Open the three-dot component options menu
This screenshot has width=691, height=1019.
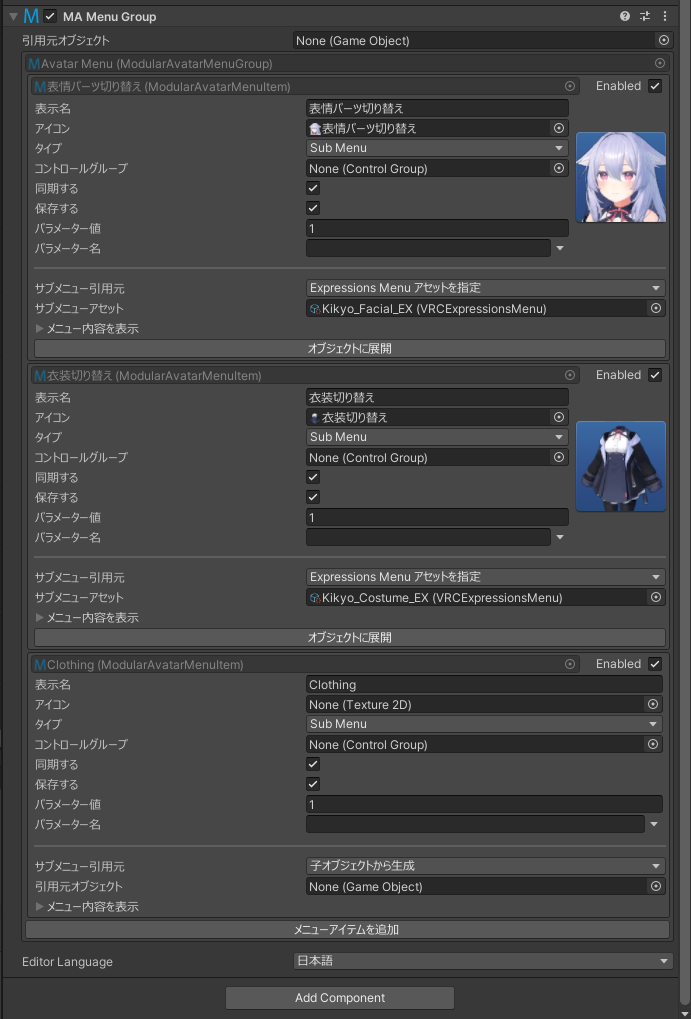point(665,16)
